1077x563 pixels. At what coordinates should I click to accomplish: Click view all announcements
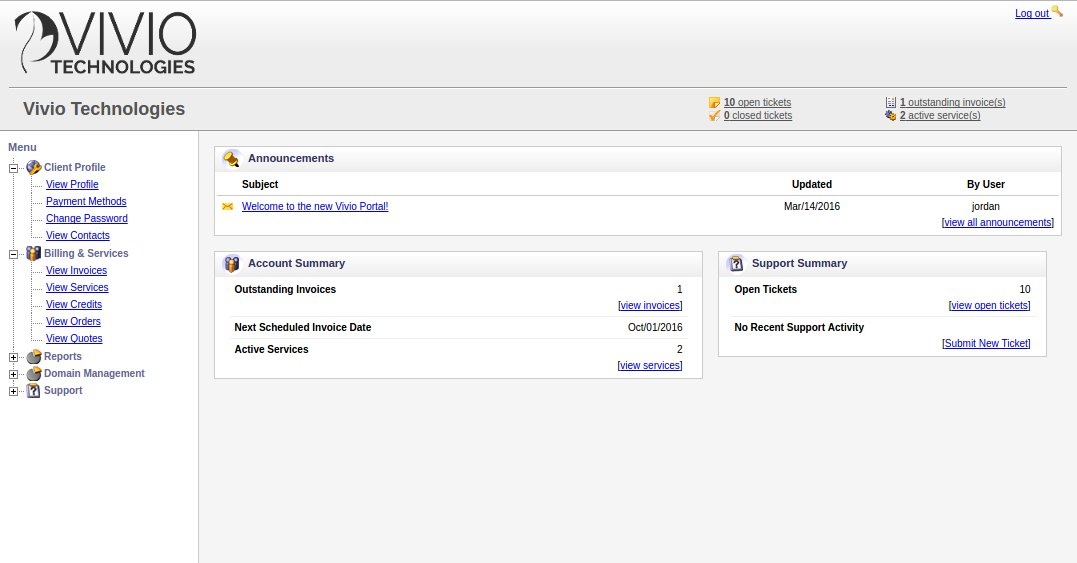tap(997, 222)
